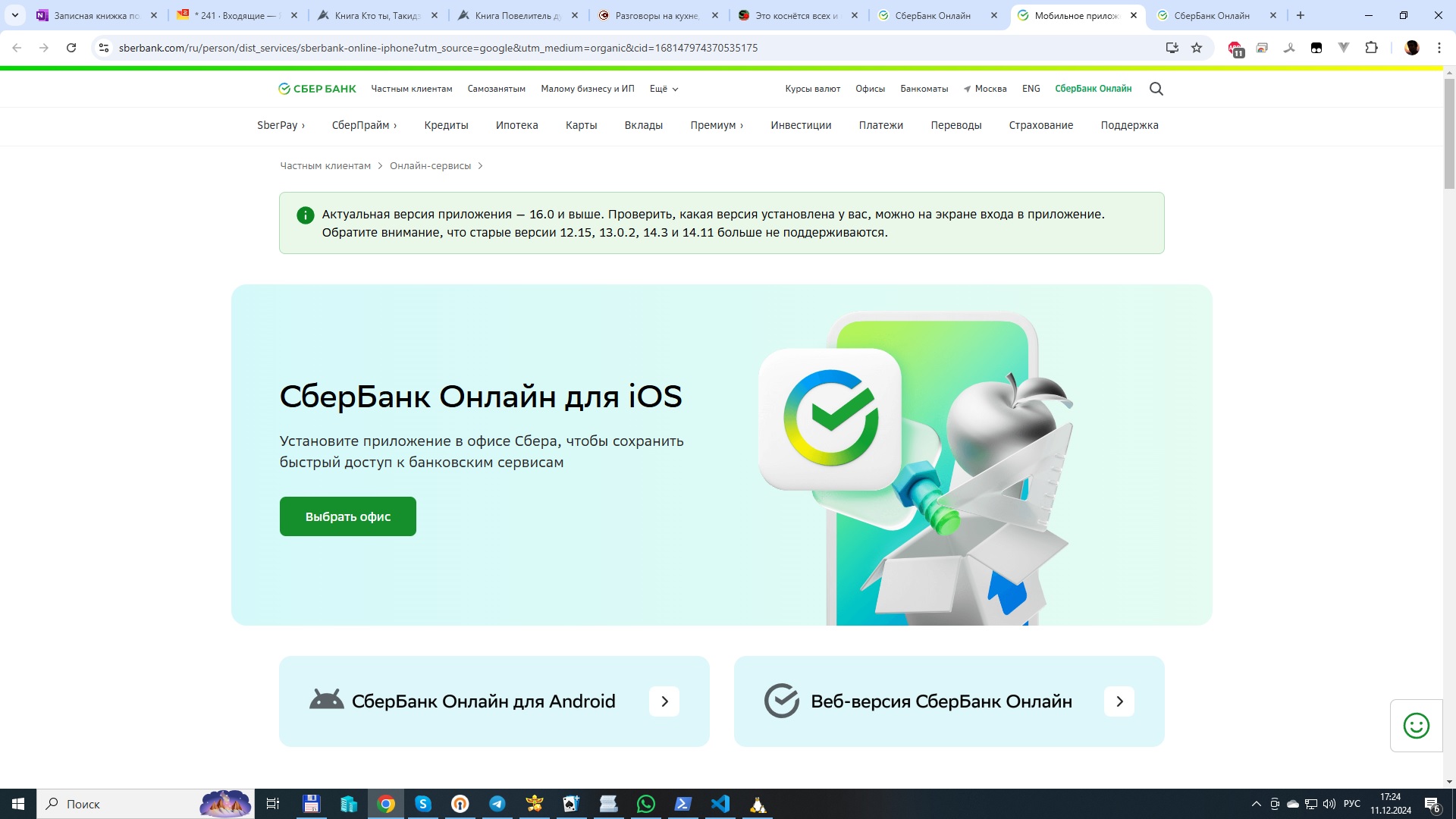This screenshot has height=819, width=1456.
Task: Click Windows taskbar search box
Action: click(146, 804)
